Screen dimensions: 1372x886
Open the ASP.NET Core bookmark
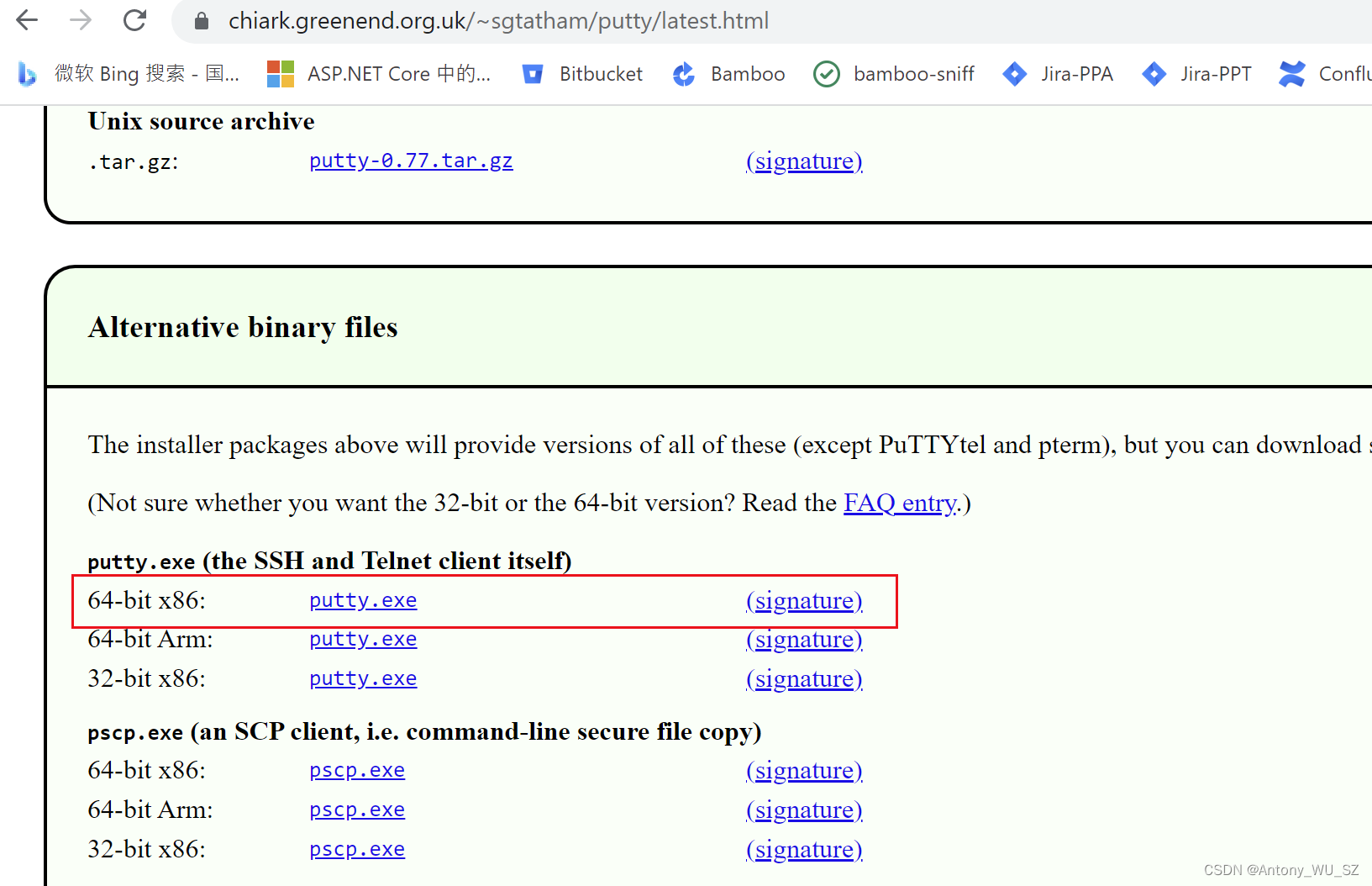[379, 74]
